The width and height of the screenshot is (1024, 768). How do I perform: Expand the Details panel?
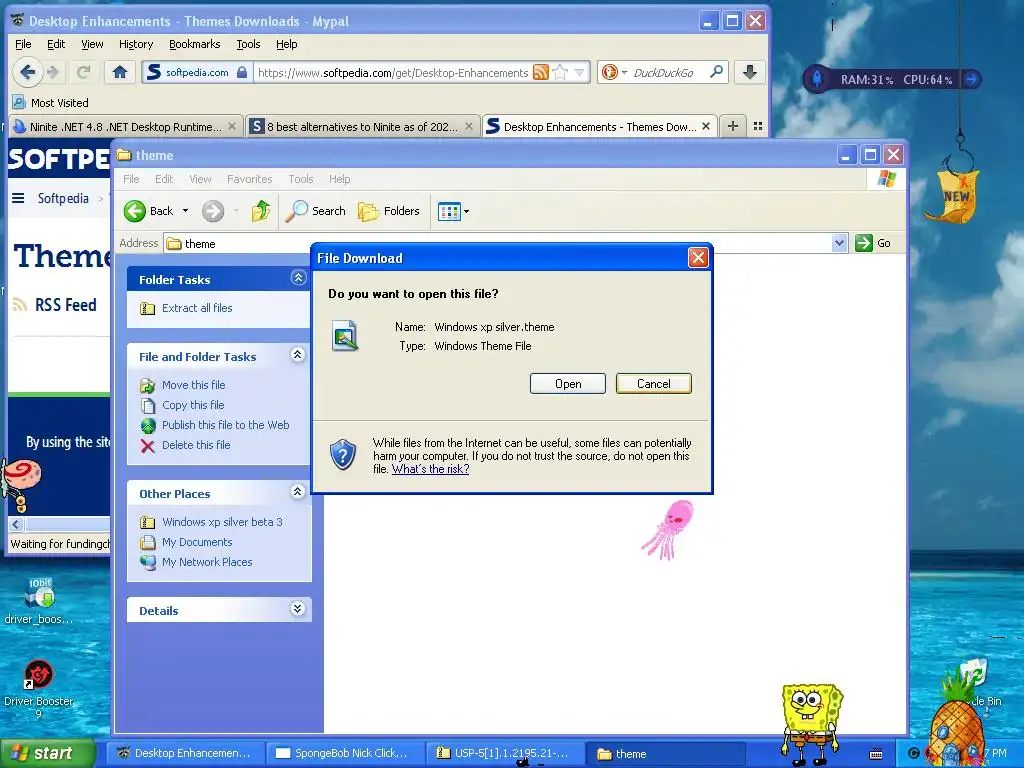click(298, 609)
